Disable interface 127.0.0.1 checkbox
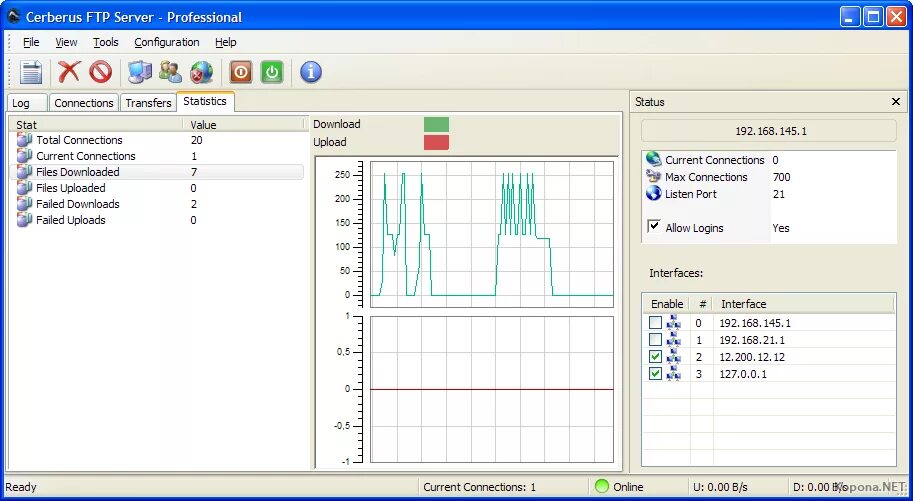 [x=656, y=373]
